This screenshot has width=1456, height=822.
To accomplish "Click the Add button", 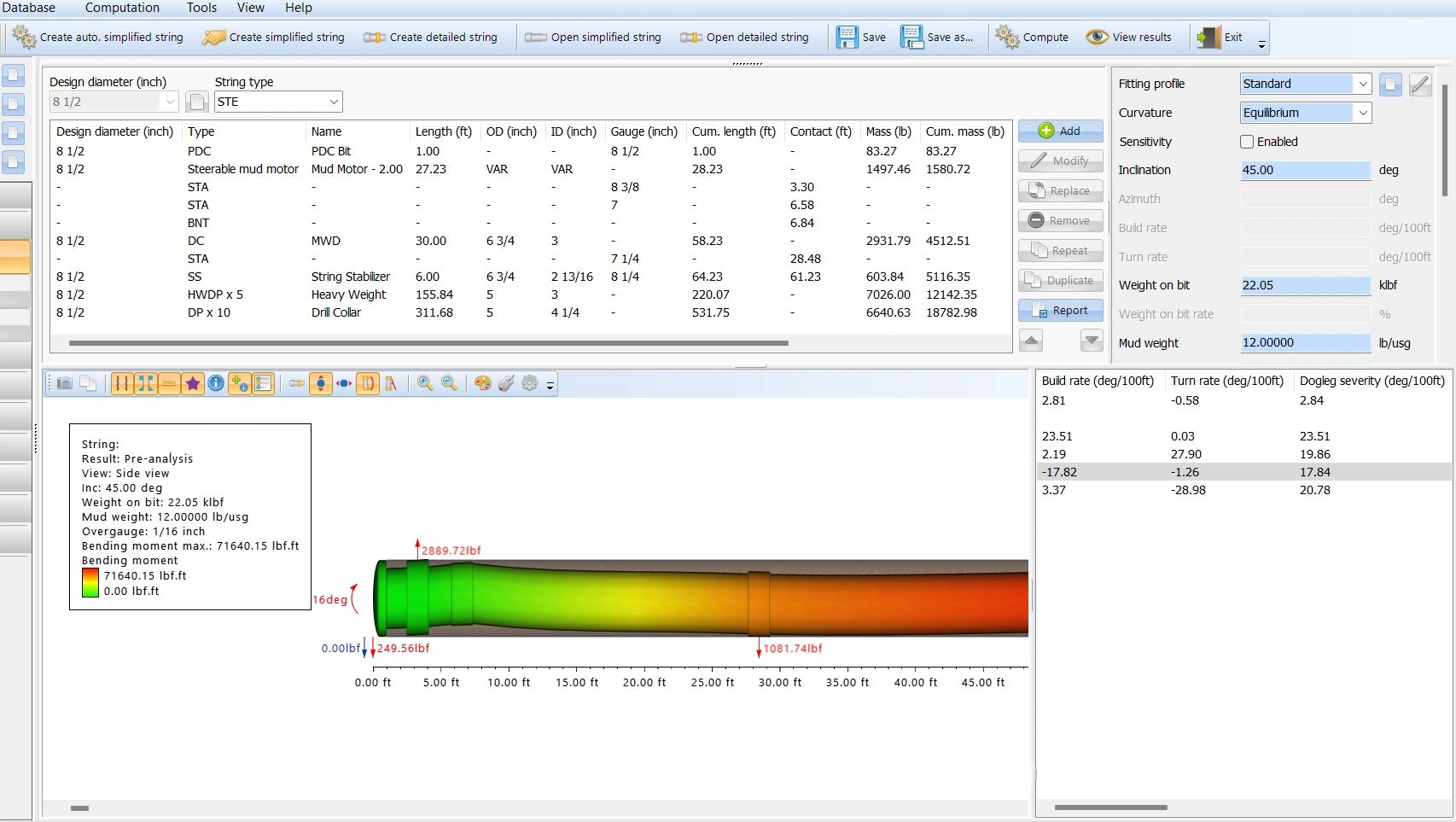I will click(x=1060, y=131).
